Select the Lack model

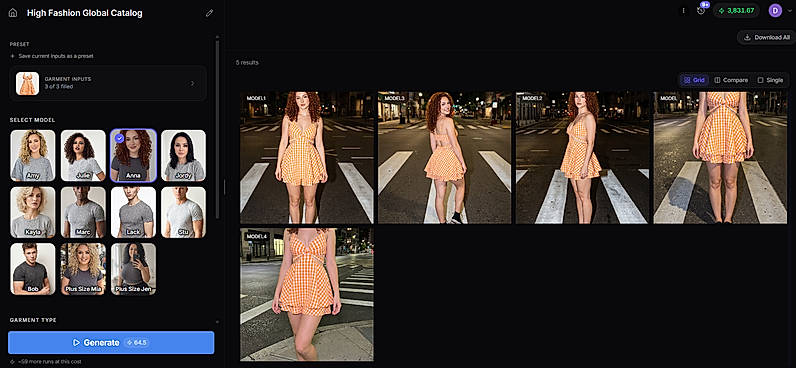[134, 212]
